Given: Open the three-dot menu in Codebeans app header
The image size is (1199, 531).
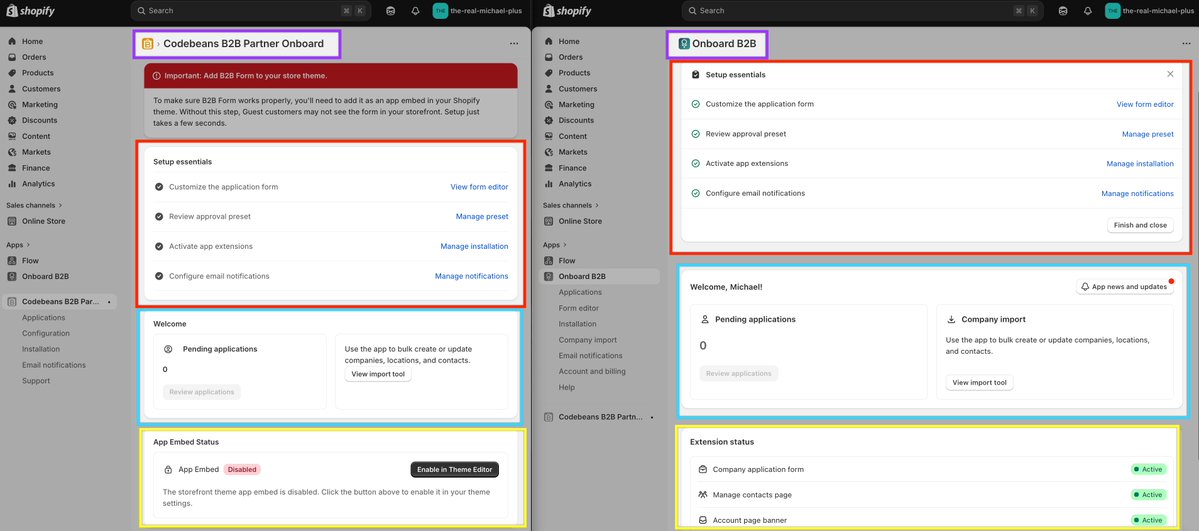Looking at the screenshot, I should coord(514,44).
